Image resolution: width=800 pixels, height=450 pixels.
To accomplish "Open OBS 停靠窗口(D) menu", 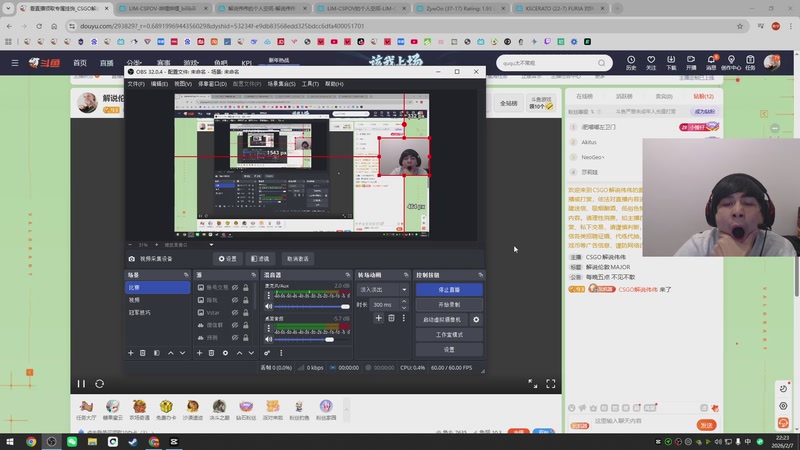I will 212,84.
